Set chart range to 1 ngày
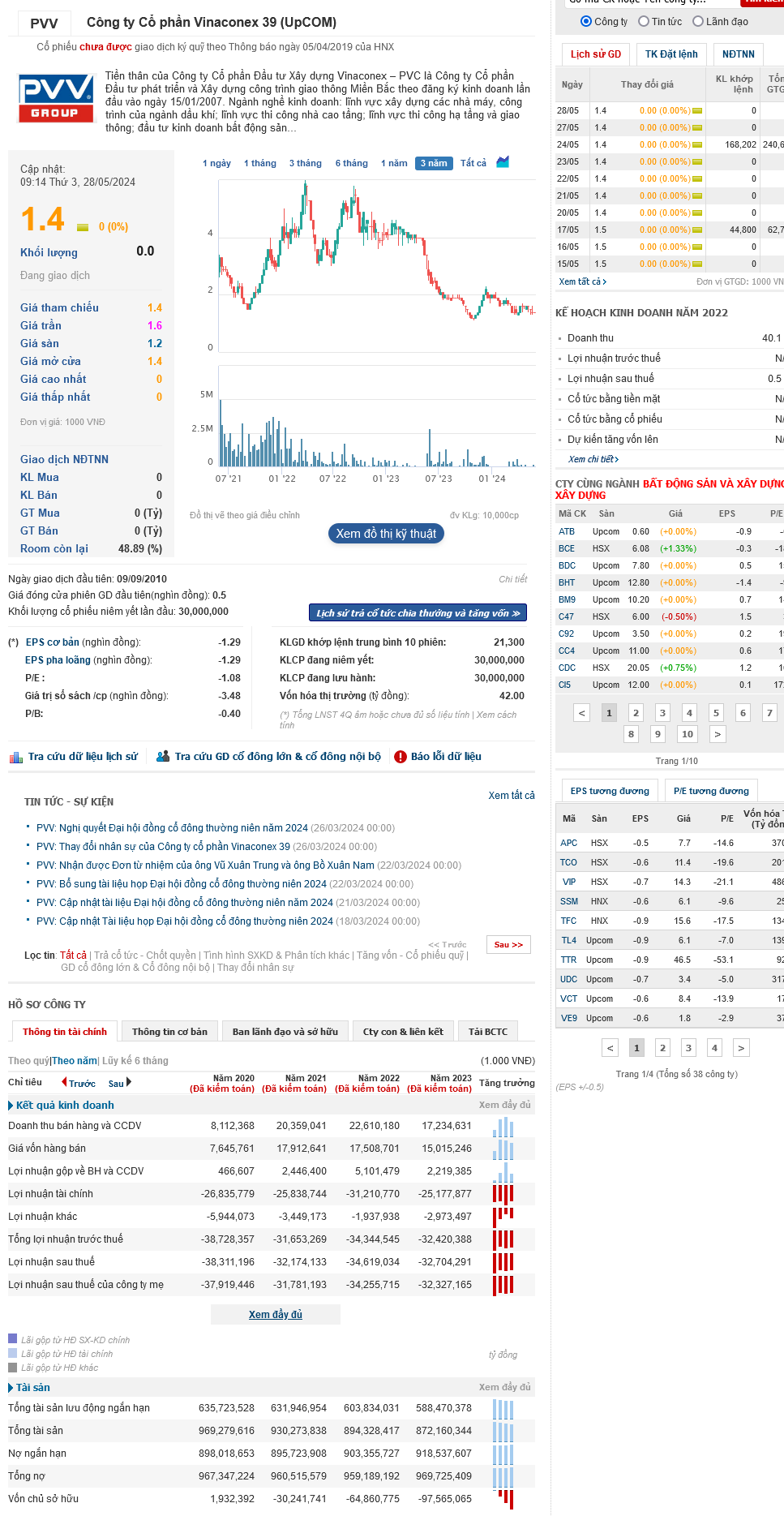The height and width of the screenshot is (1516, 784). coord(217,163)
